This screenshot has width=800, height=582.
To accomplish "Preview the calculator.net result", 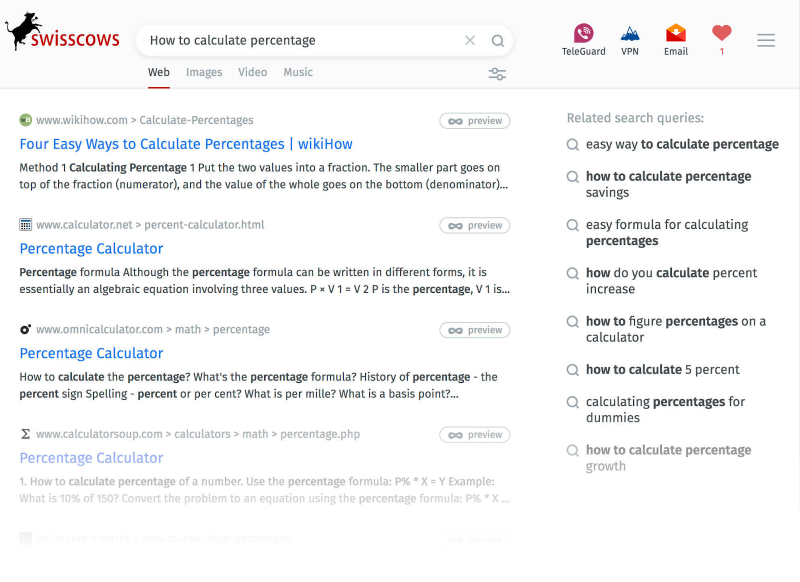I will [475, 226].
